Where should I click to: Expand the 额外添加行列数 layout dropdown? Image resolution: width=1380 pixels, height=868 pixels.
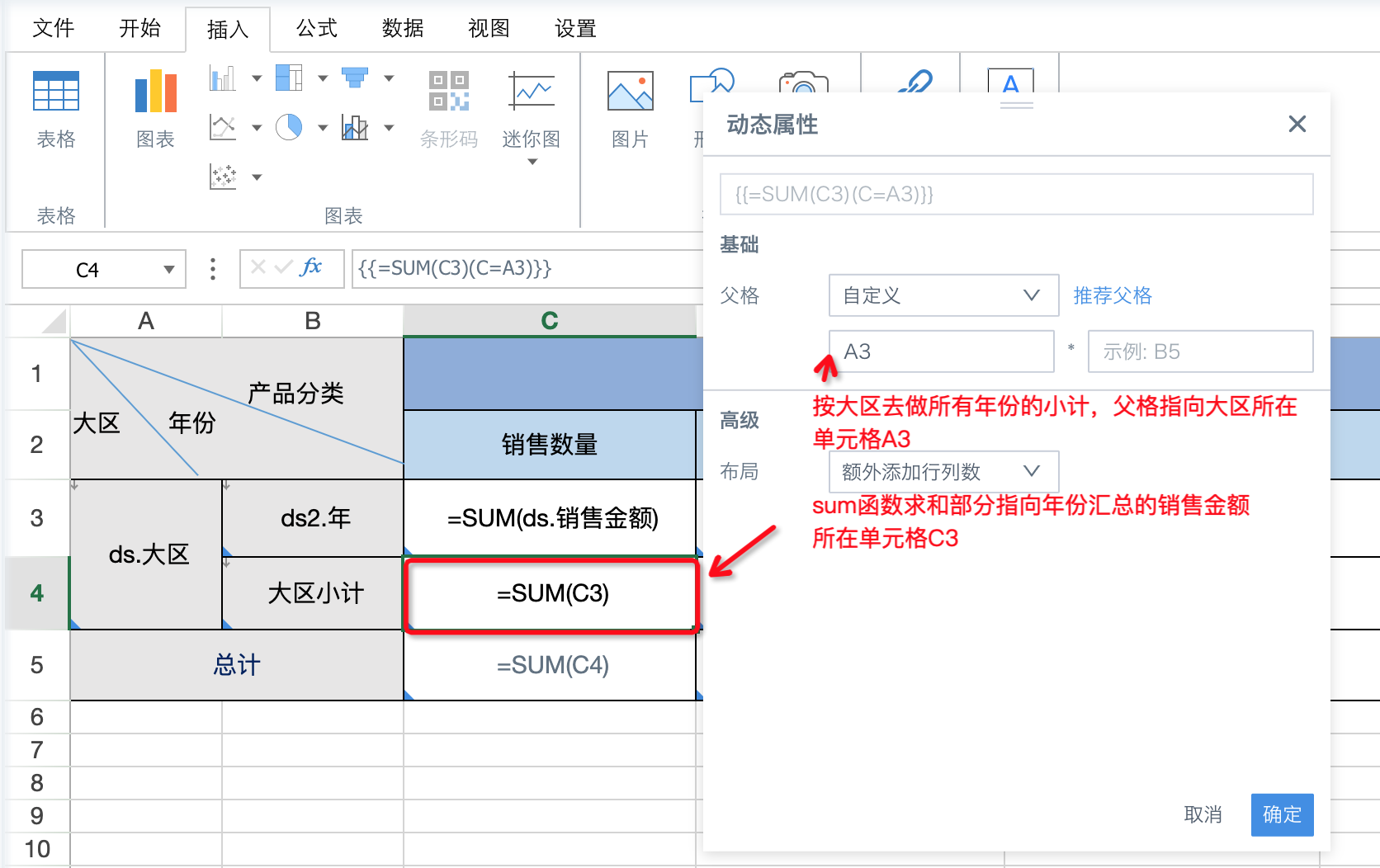click(943, 472)
